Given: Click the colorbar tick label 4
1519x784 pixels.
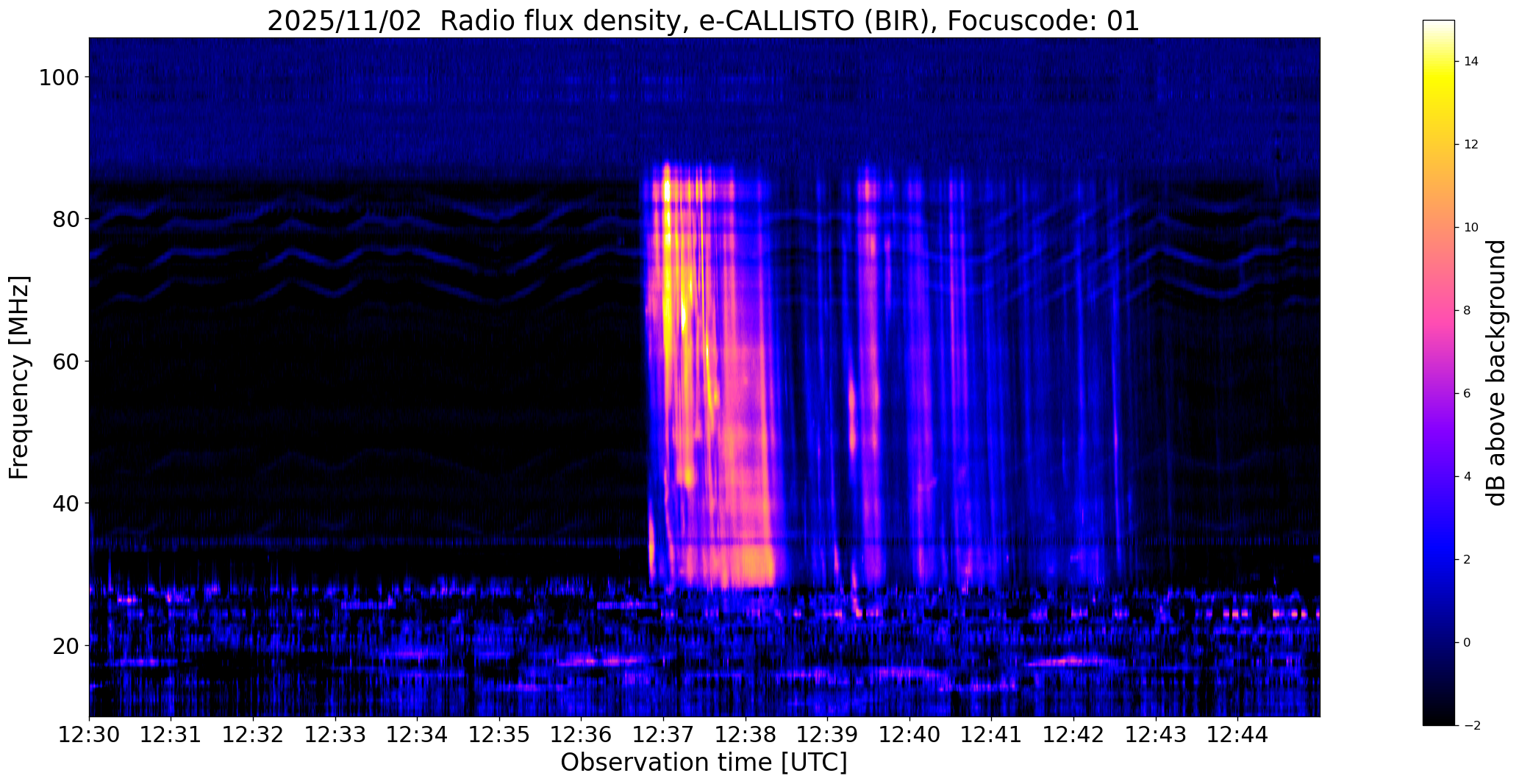Looking at the screenshot, I should [1468, 477].
